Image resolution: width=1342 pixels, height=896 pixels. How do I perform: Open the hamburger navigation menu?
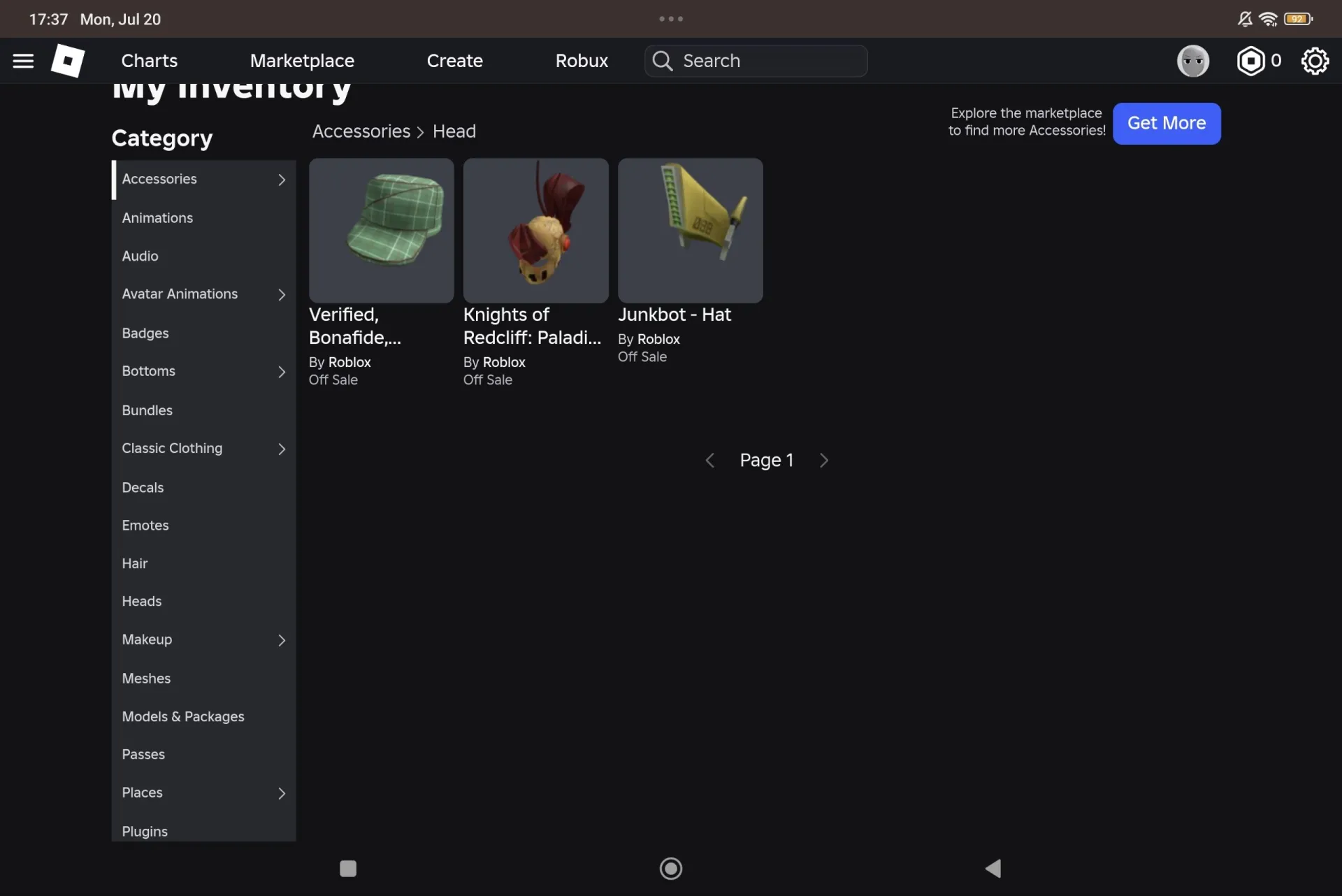pos(23,61)
